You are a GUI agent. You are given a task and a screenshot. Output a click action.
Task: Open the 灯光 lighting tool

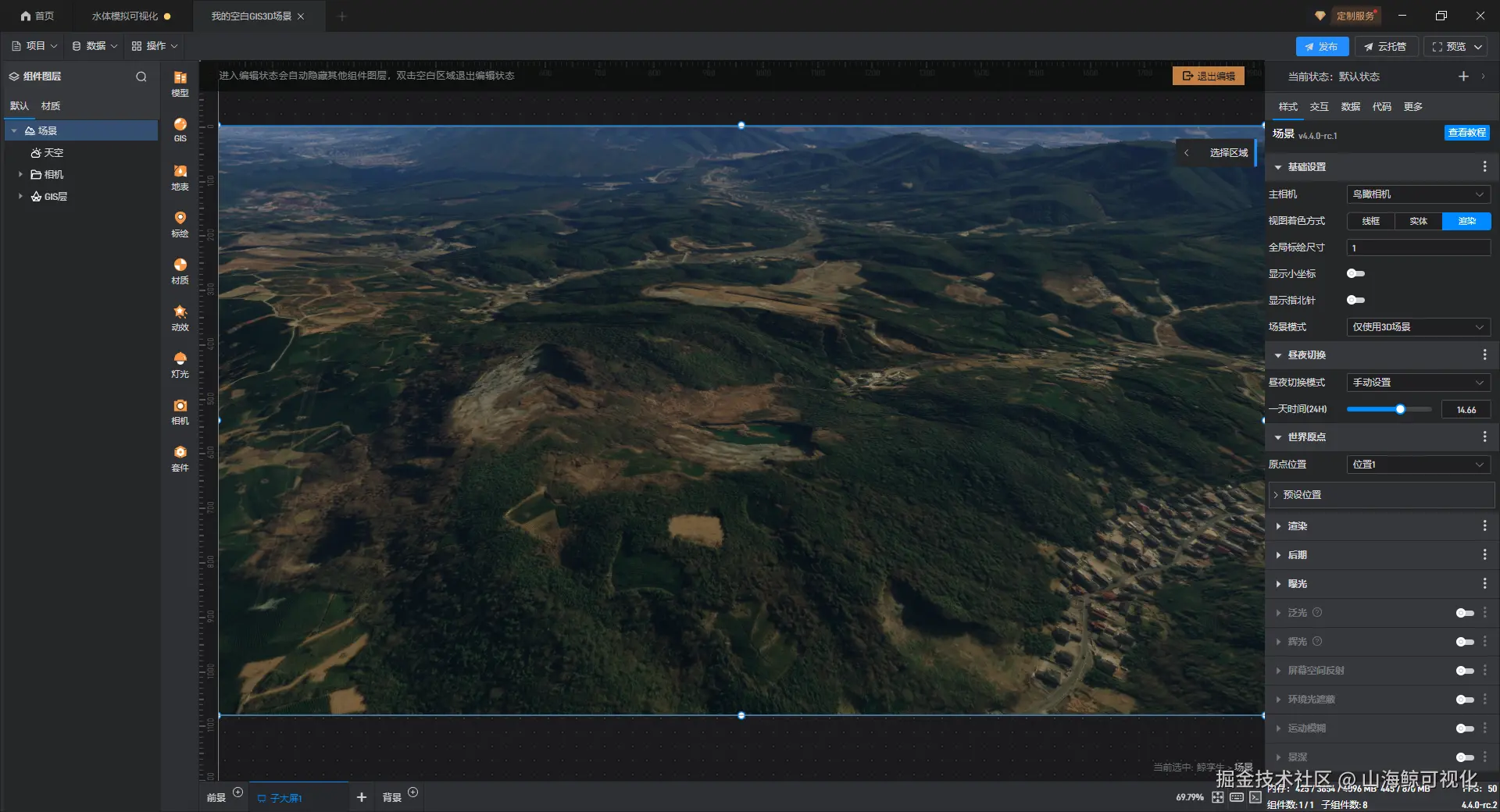click(180, 365)
